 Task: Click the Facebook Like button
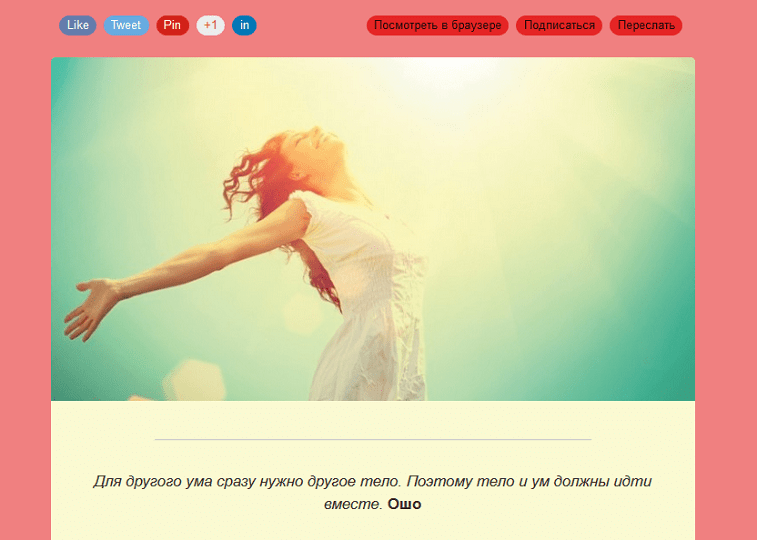[x=78, y=25]
